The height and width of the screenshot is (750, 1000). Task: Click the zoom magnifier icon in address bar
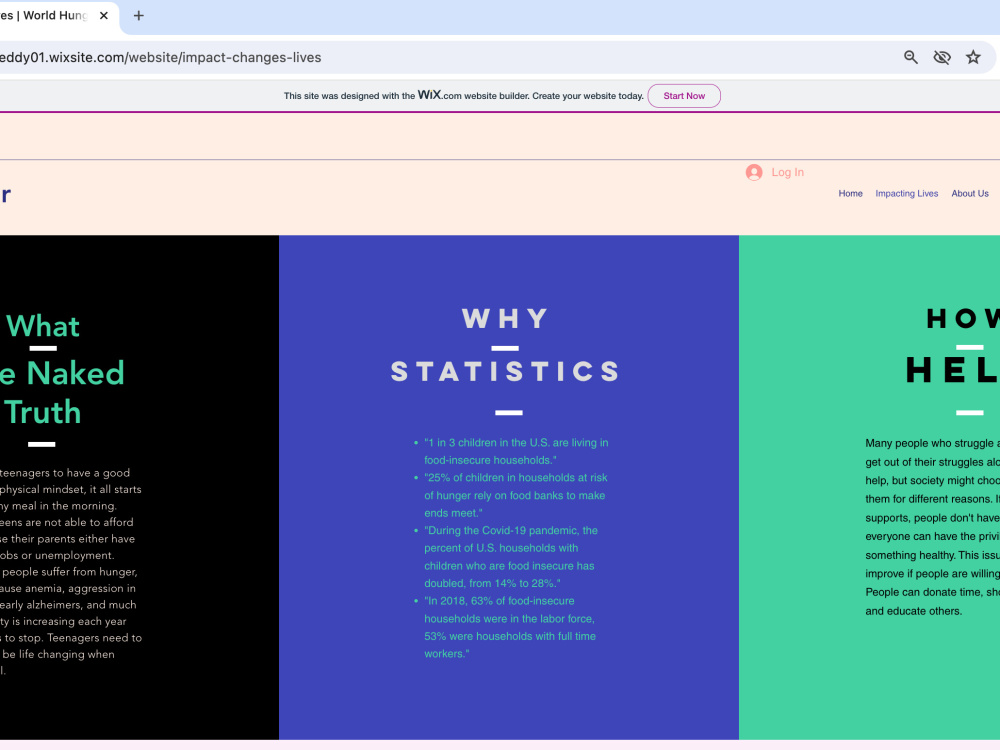(911, 57)
